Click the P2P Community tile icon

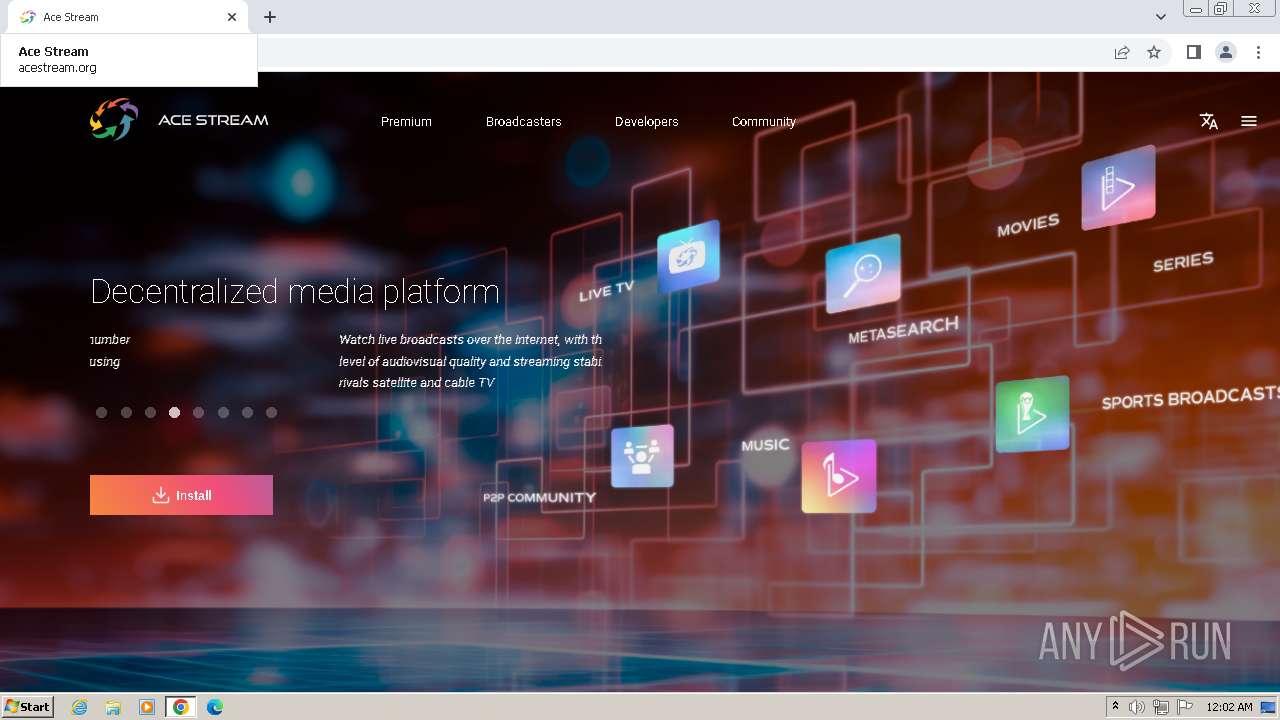(642, 456)
